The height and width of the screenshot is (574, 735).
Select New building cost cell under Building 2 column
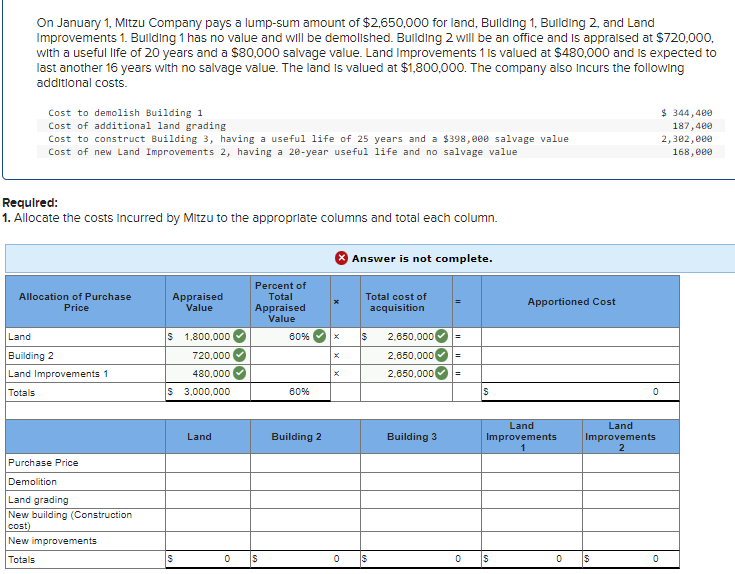click(305, 520)
